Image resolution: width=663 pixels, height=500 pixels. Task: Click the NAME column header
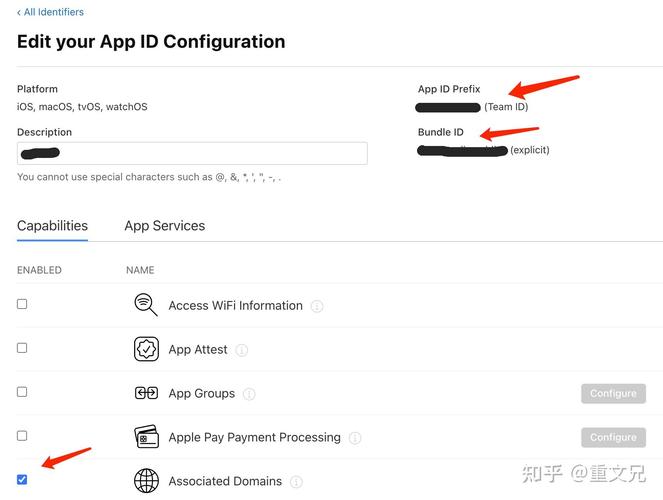tap(140, 270)
